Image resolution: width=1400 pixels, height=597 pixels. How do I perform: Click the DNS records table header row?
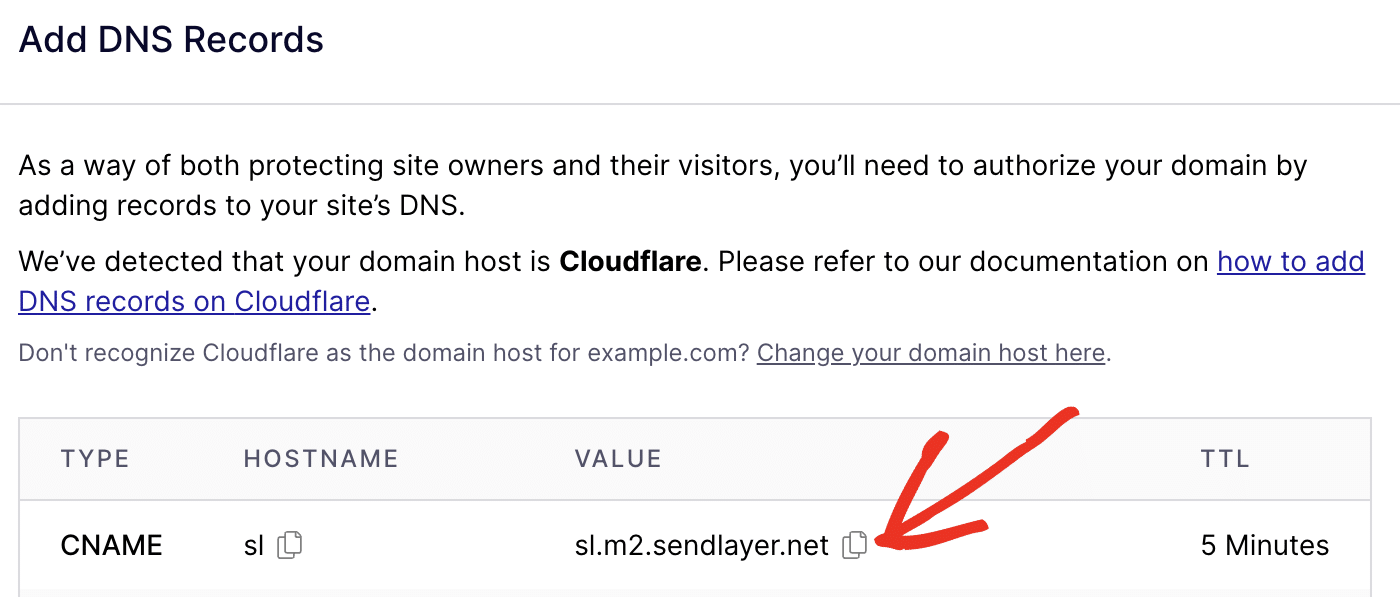click(x=700, y=459)
